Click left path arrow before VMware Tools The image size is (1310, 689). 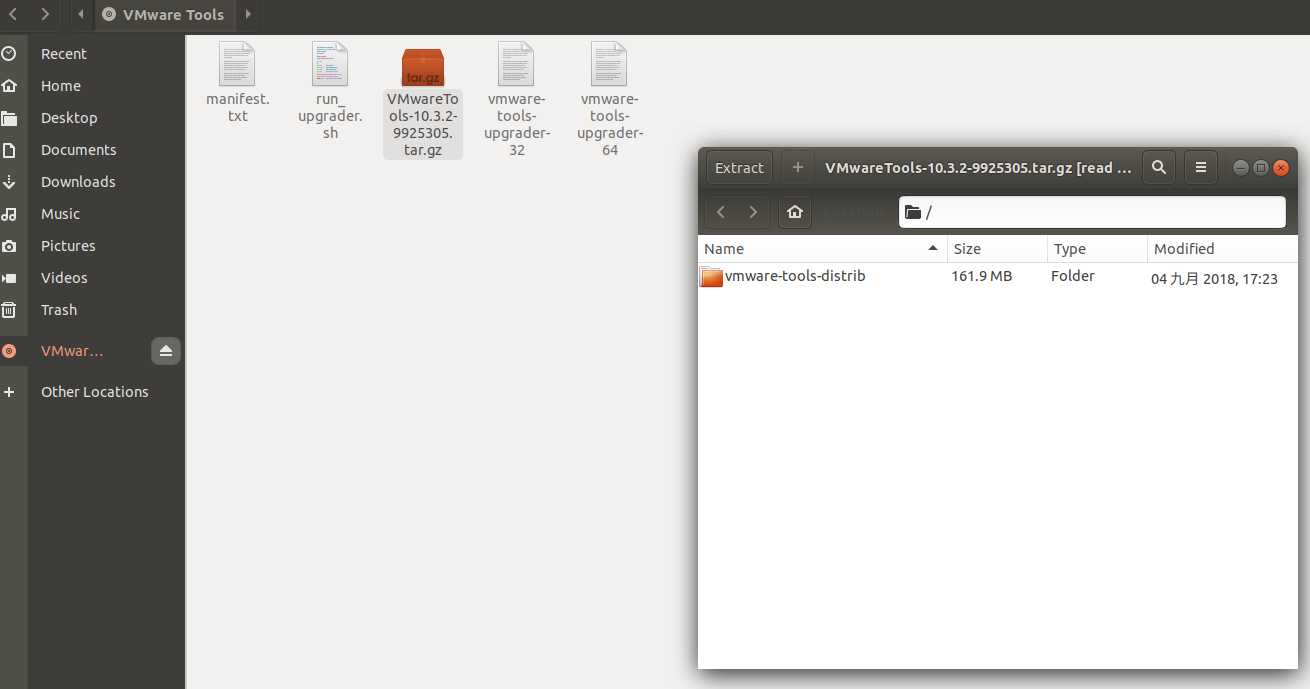pos(81,14)
